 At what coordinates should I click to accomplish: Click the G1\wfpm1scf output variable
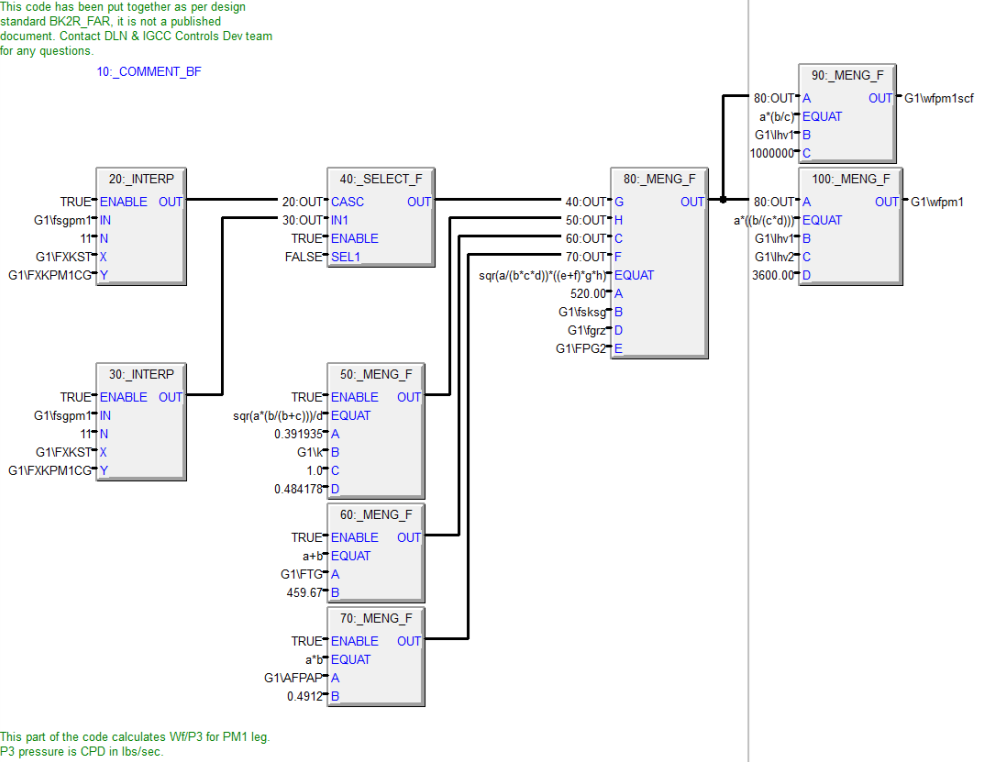tap(938, 98)
